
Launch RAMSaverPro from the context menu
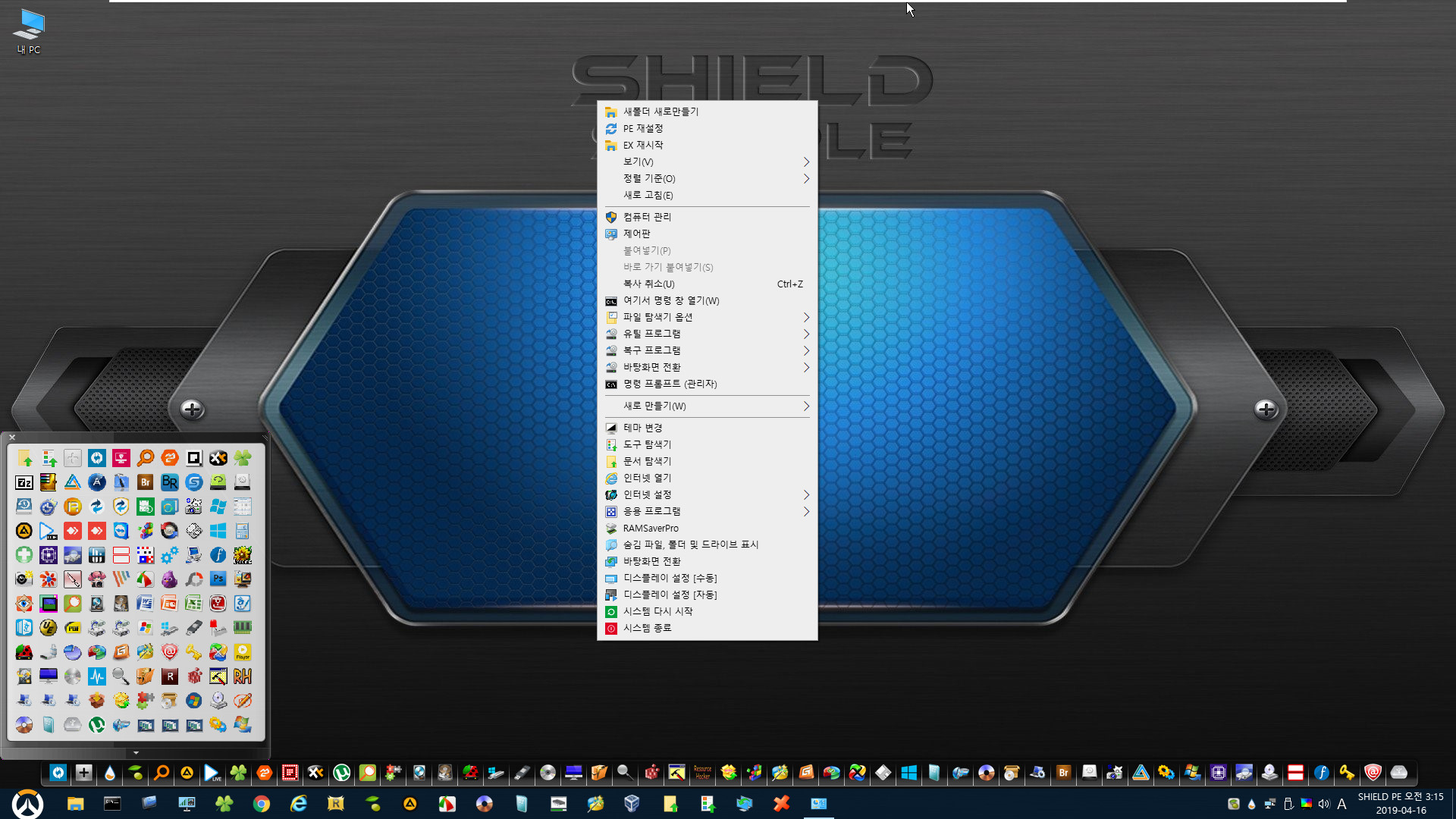pos(708,528)
